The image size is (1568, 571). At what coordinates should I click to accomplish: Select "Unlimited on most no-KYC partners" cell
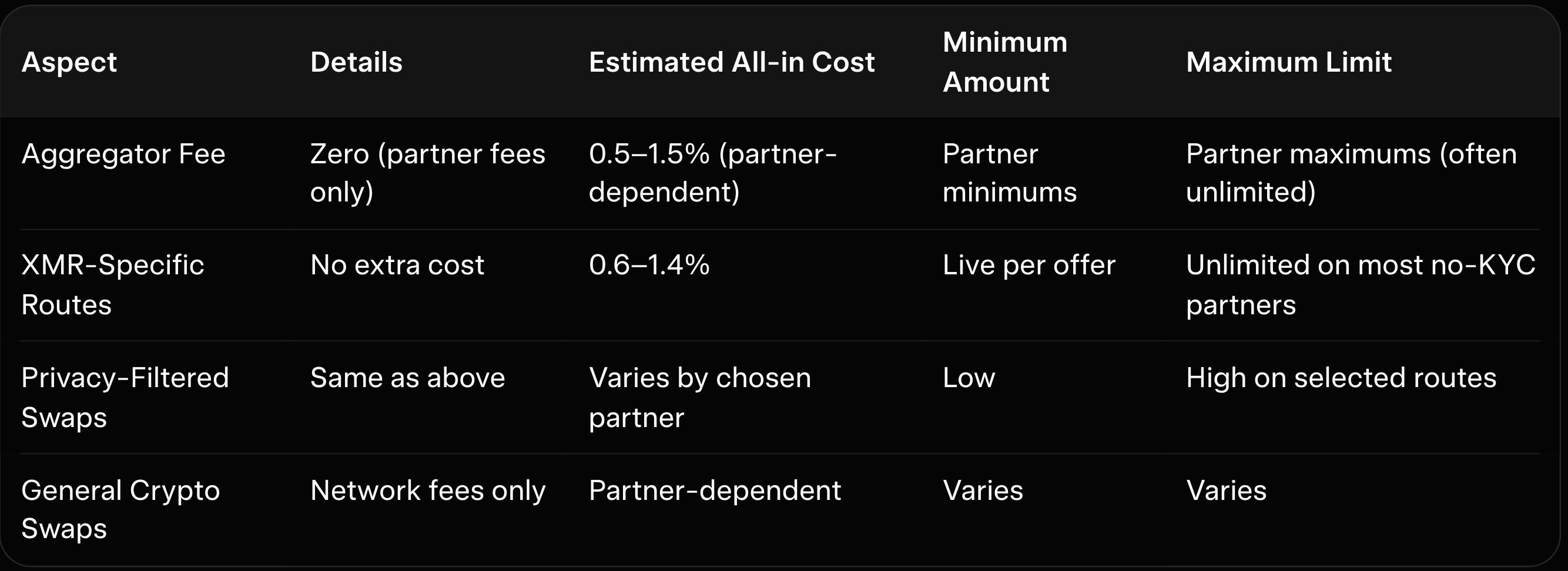1360,284
